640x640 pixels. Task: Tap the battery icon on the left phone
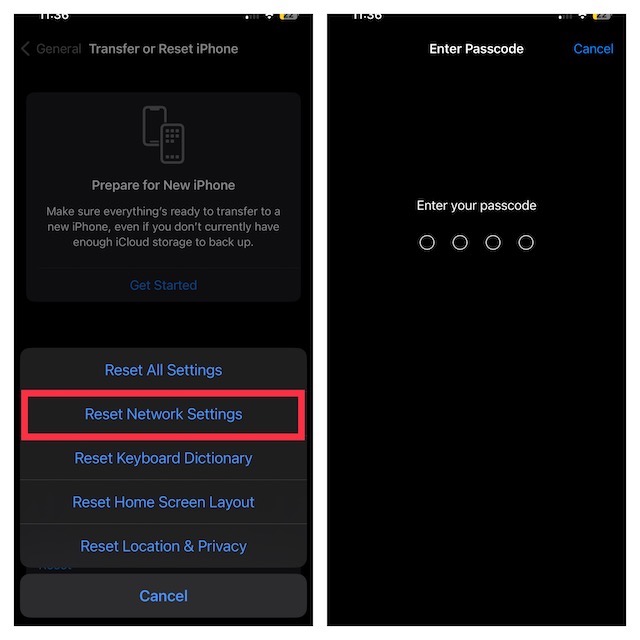click(x=288, y=16)
